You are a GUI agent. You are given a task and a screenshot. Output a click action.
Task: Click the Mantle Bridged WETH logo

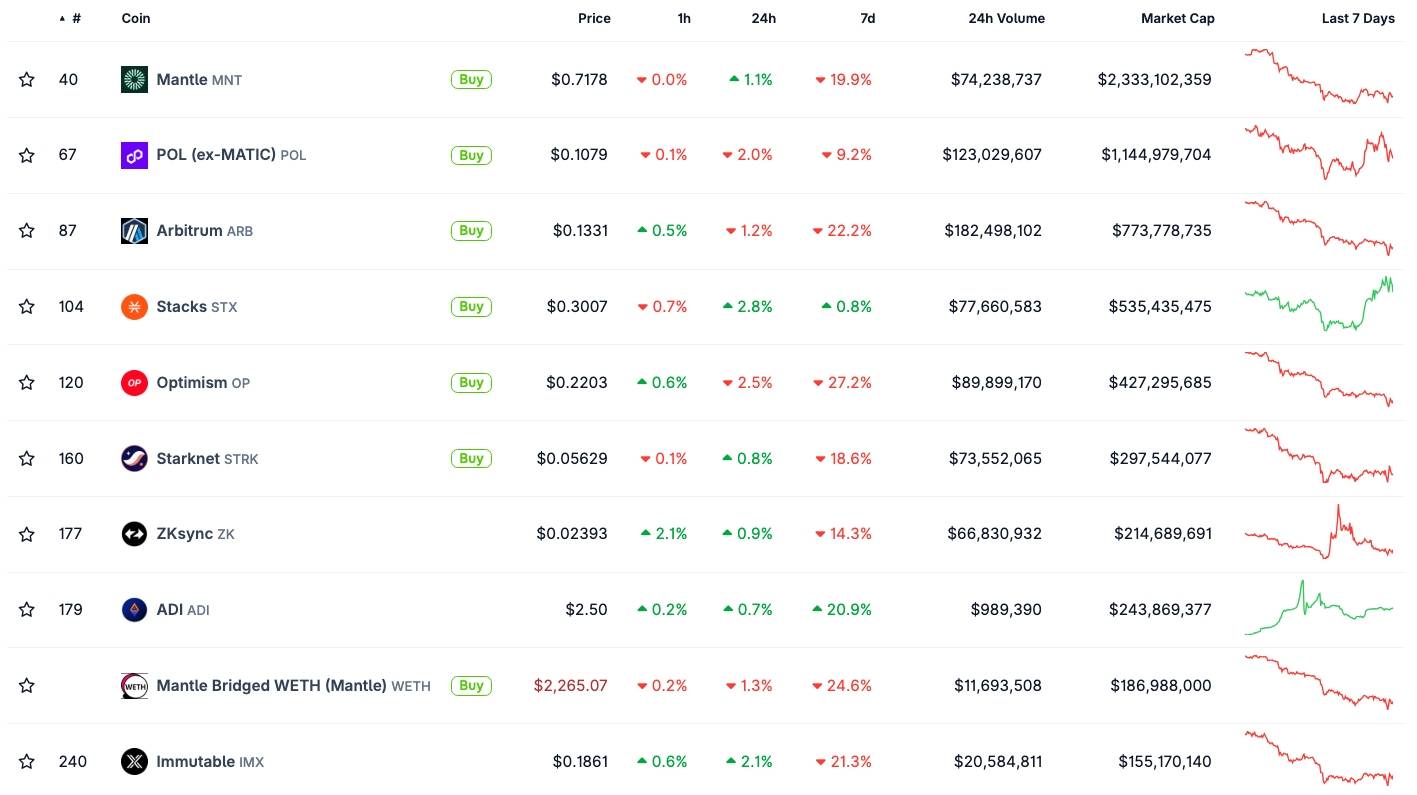point(134,685)
